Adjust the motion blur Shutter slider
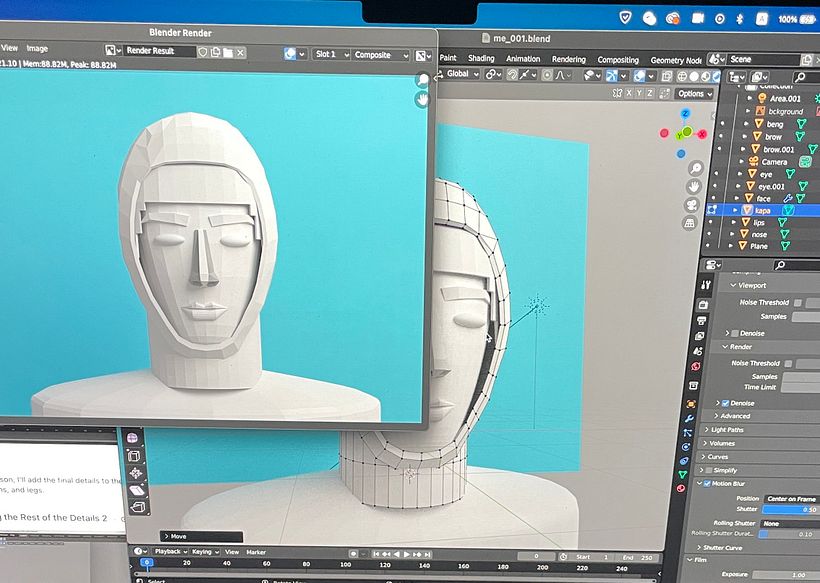The height and width of the screenshot is (583, 820). (x=791, y=510)
